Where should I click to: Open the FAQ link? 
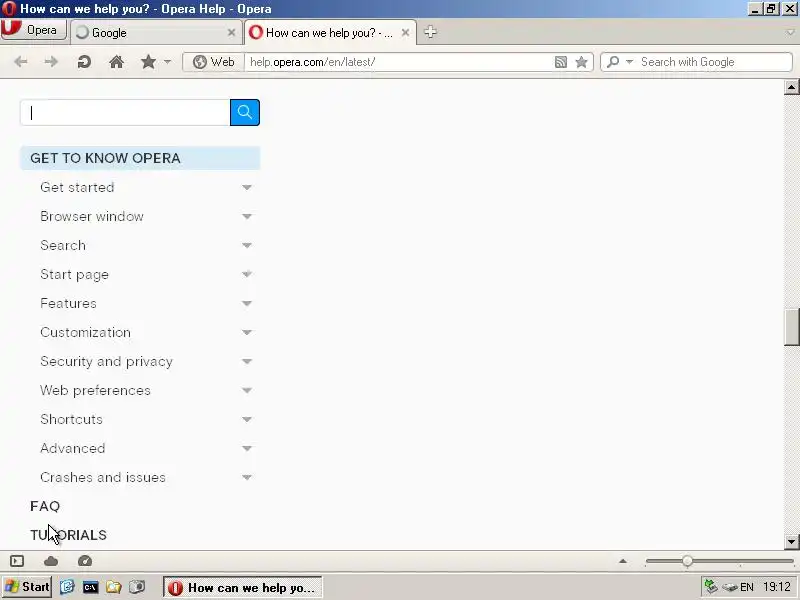pos(45,506)
